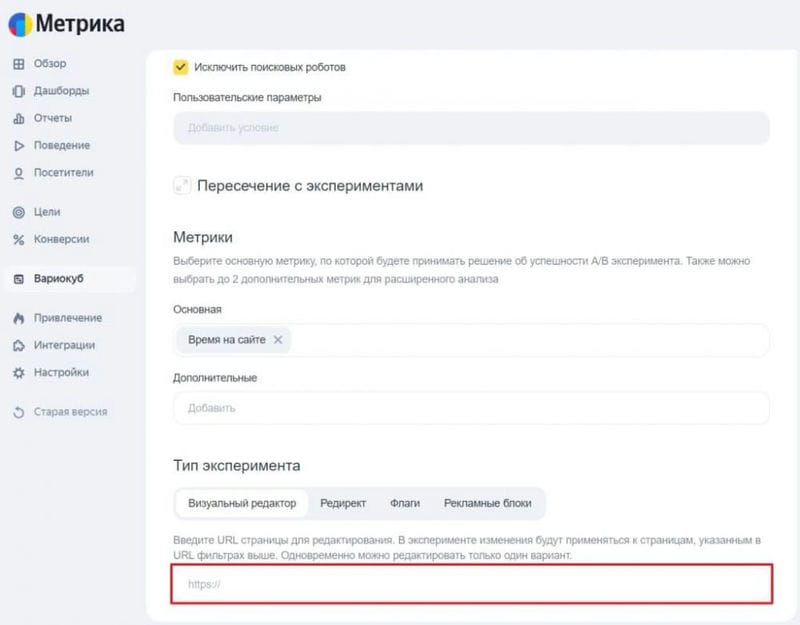Click the Поведение play icon
Image resolution: width=800 pixels, height=625 pixels.
coord(19,146)
